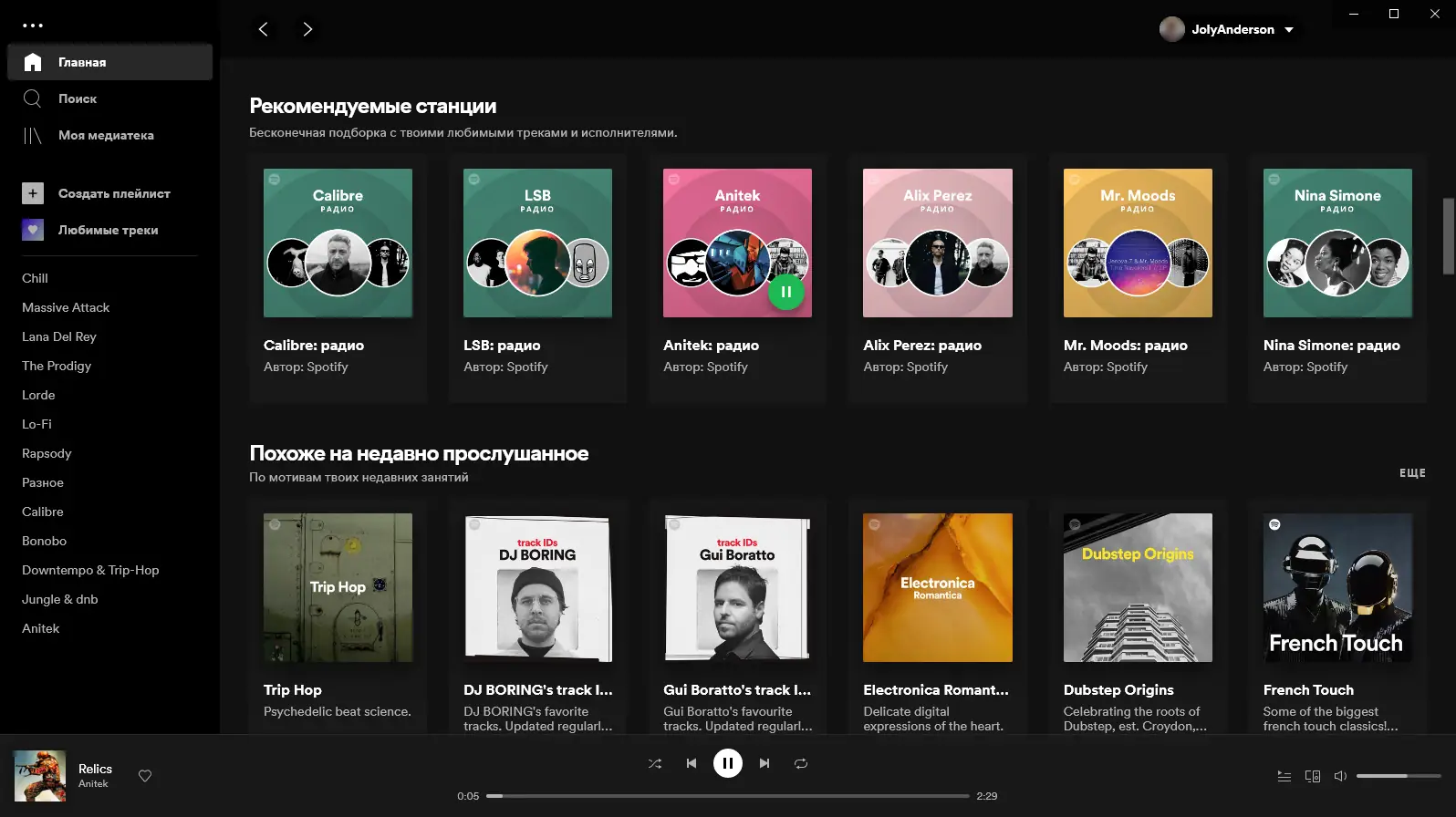Screen dimensions: 1456x817
Task: Mute volume with speaker icon
Action: click(x=1340, y=776)
